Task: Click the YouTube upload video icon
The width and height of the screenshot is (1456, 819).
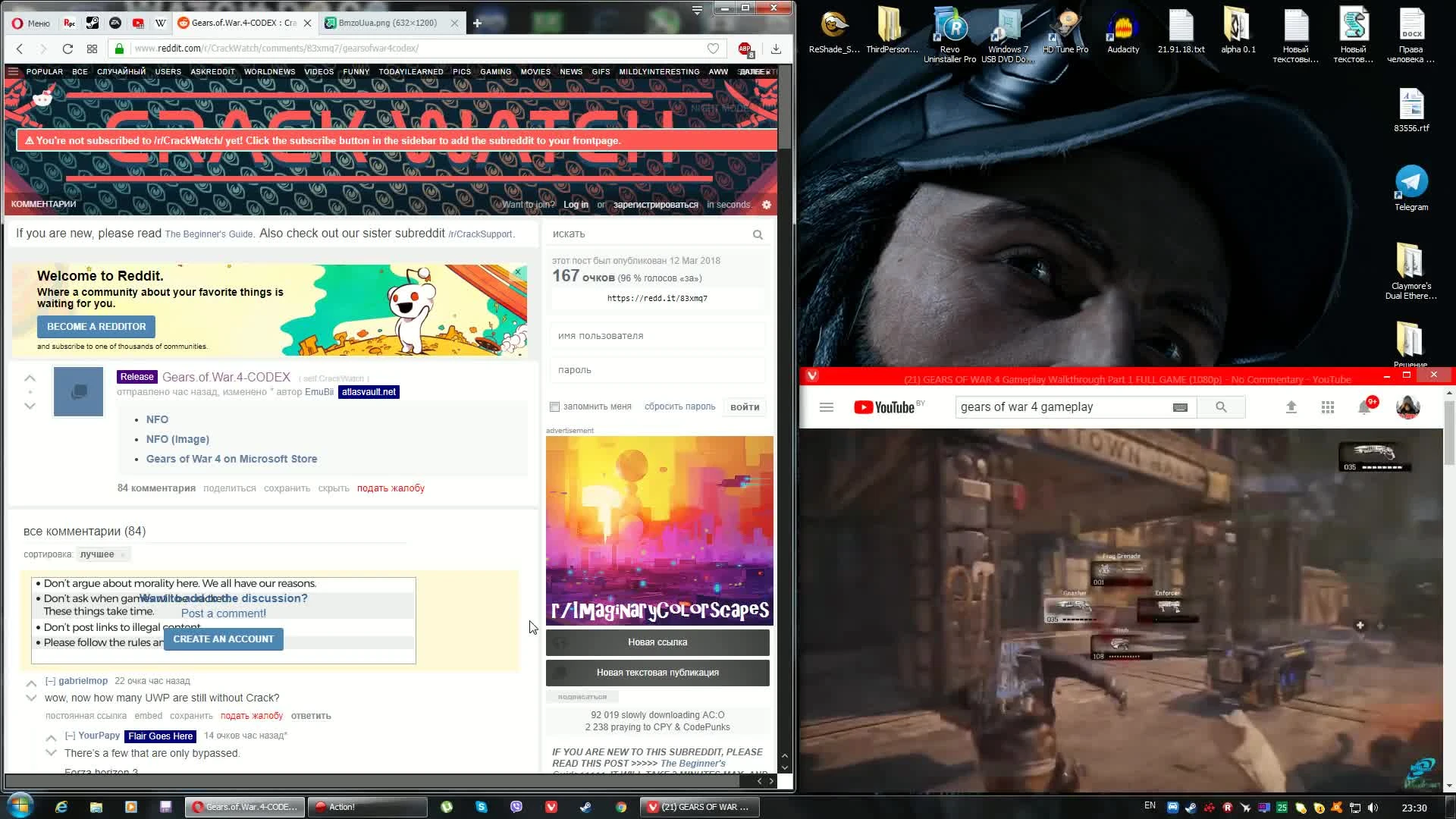Action: click(1291, 407)
